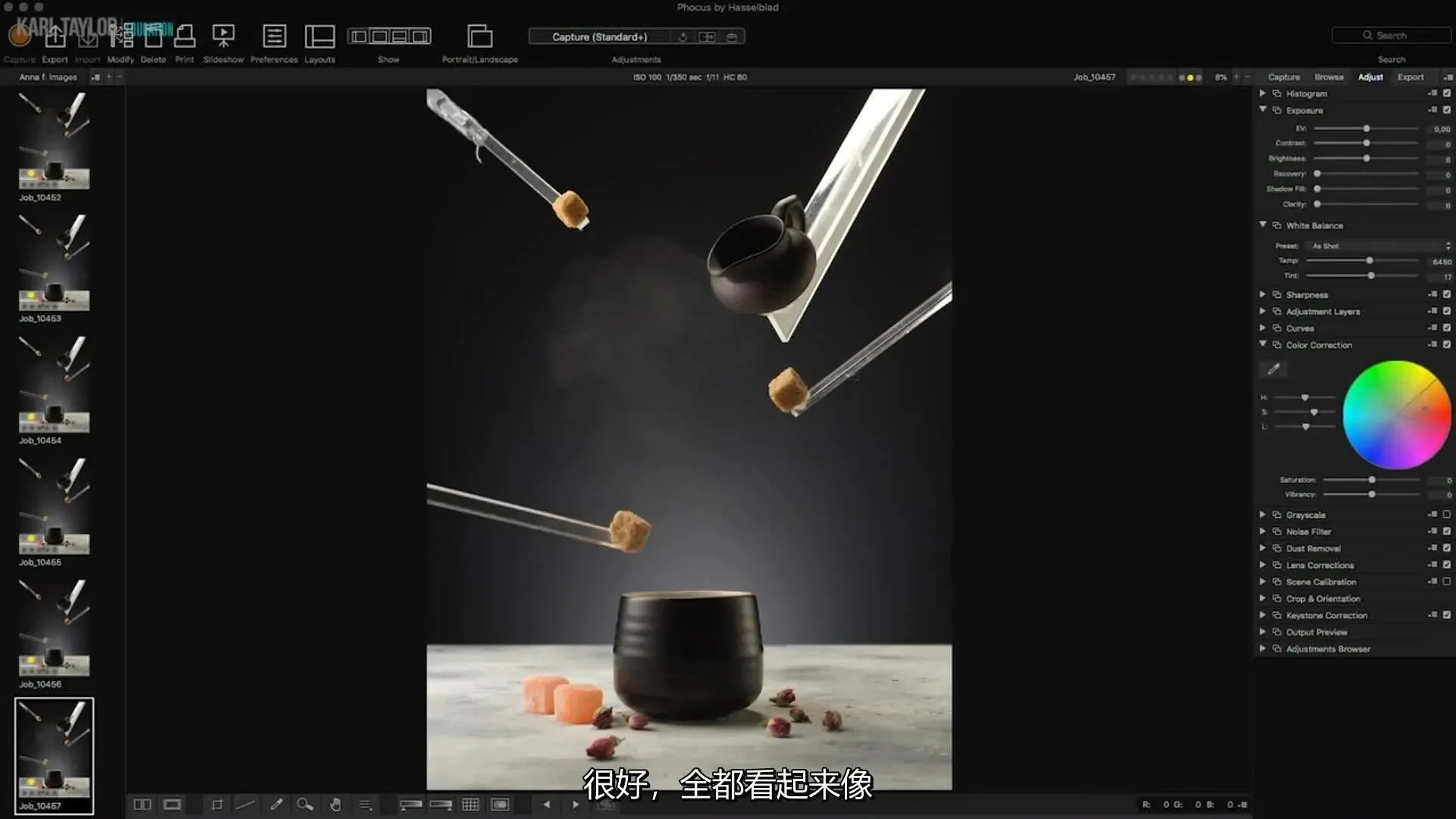Go to previous image arrow
The image size is (1456, 819).
(547, 805)
